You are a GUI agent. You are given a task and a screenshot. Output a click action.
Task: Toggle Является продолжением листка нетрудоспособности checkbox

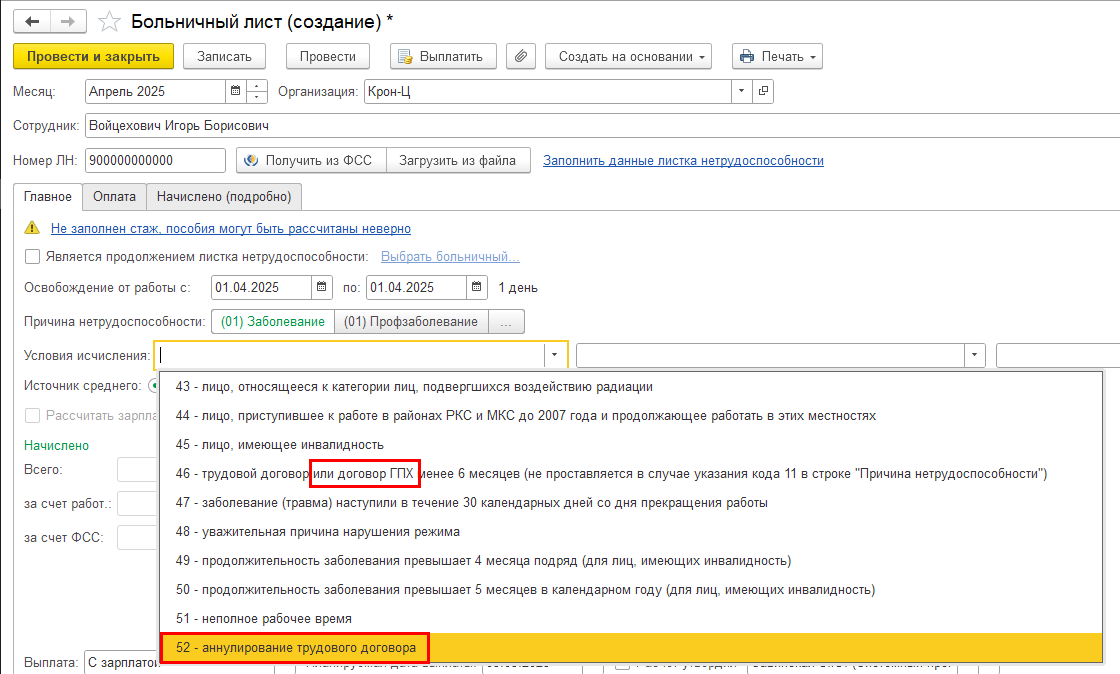pyautogui.click(x=32, y=256)
